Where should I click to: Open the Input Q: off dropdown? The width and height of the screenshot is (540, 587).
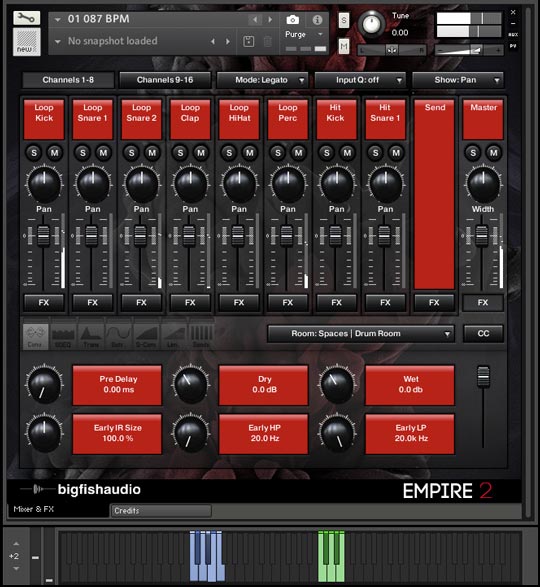tap(360, 80)
